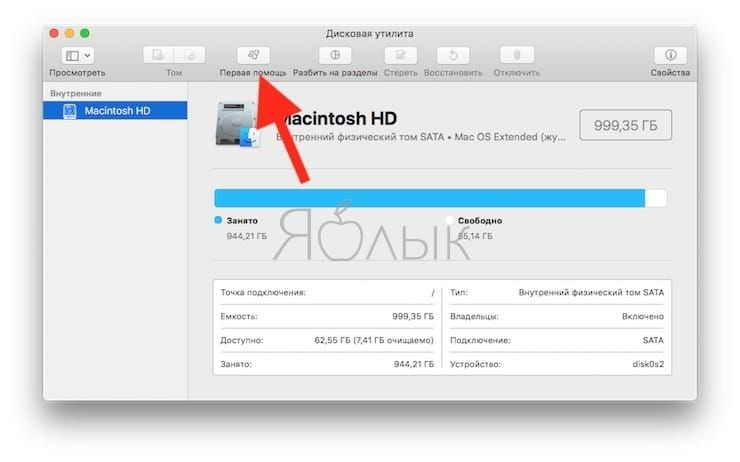
Task: Click the Macintosh HD drive icon in sidebar
Action: (x=70, y=111)
